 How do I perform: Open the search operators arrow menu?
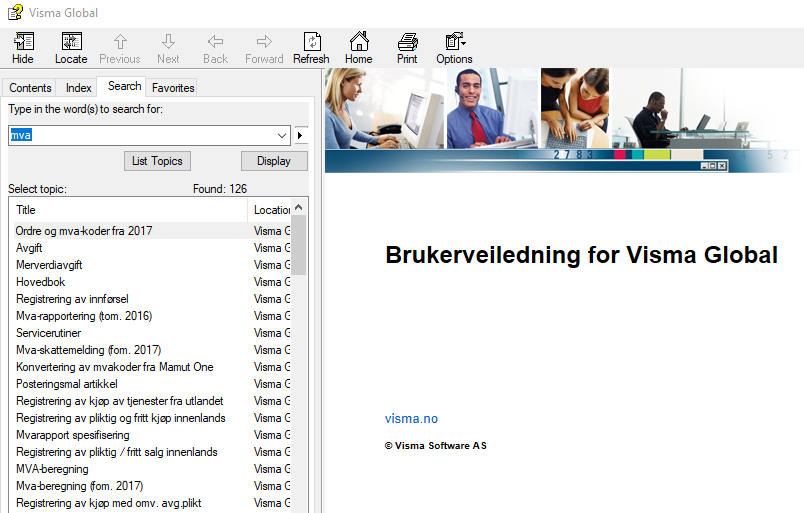point(301,135)
